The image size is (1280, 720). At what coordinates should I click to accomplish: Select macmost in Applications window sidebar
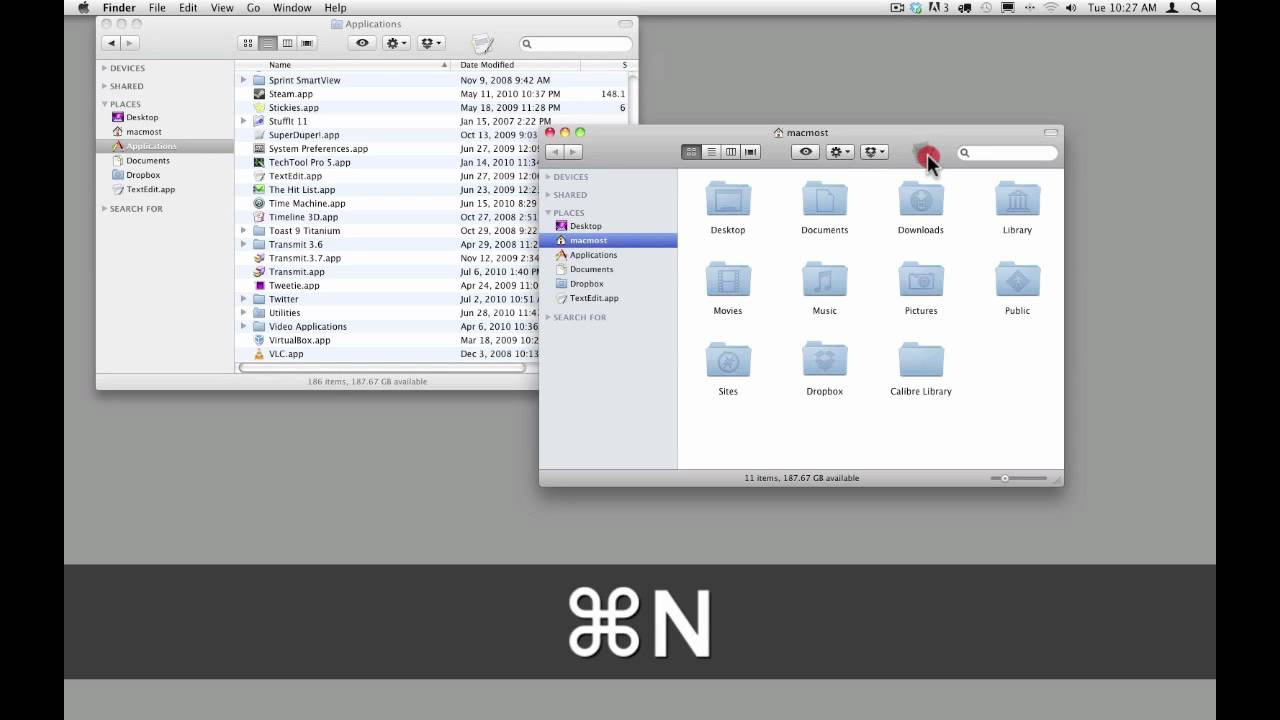pyautogui.click(x=144, y=132)
